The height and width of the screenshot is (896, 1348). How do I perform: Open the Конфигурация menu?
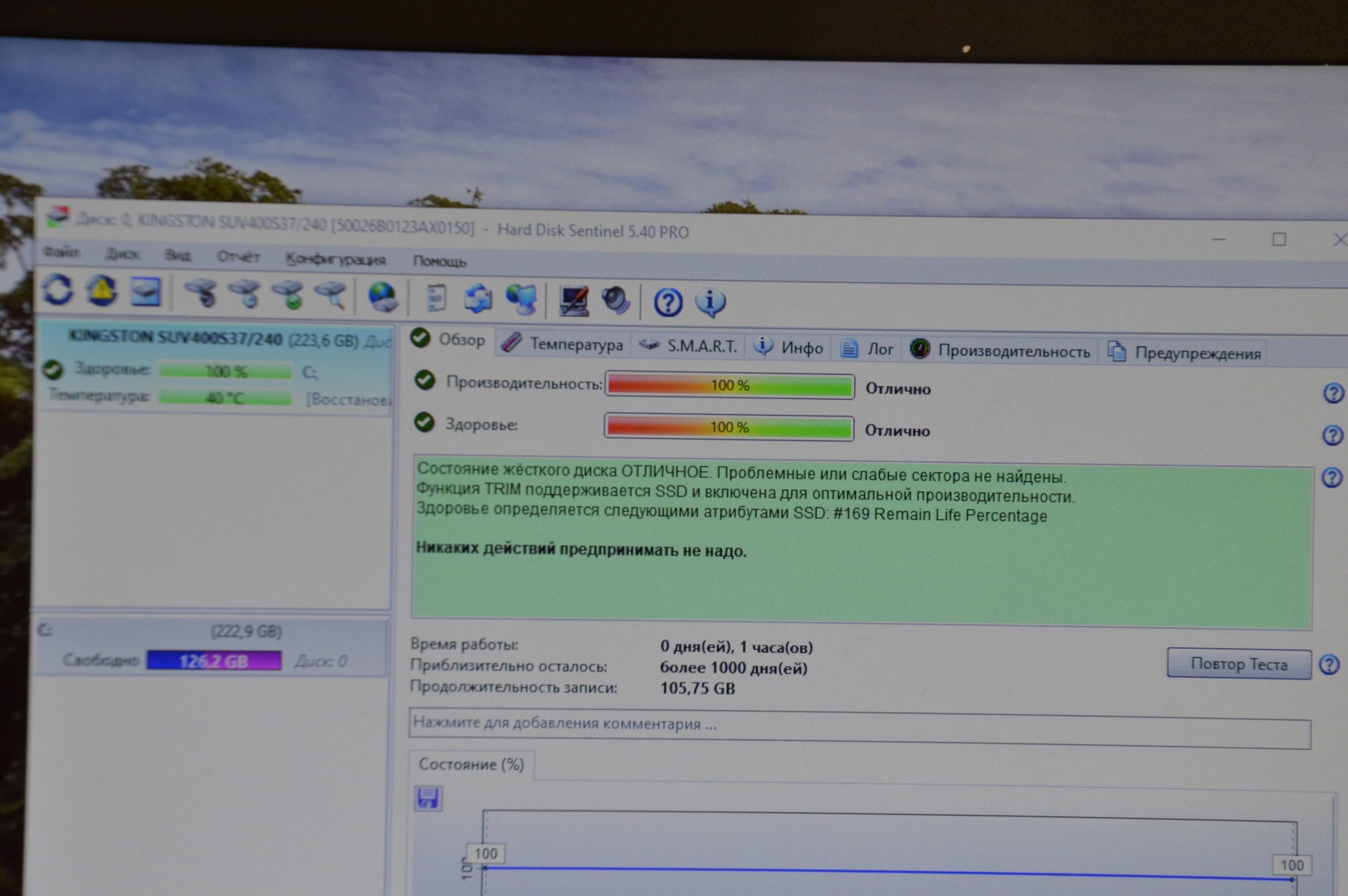pos(335,259)
